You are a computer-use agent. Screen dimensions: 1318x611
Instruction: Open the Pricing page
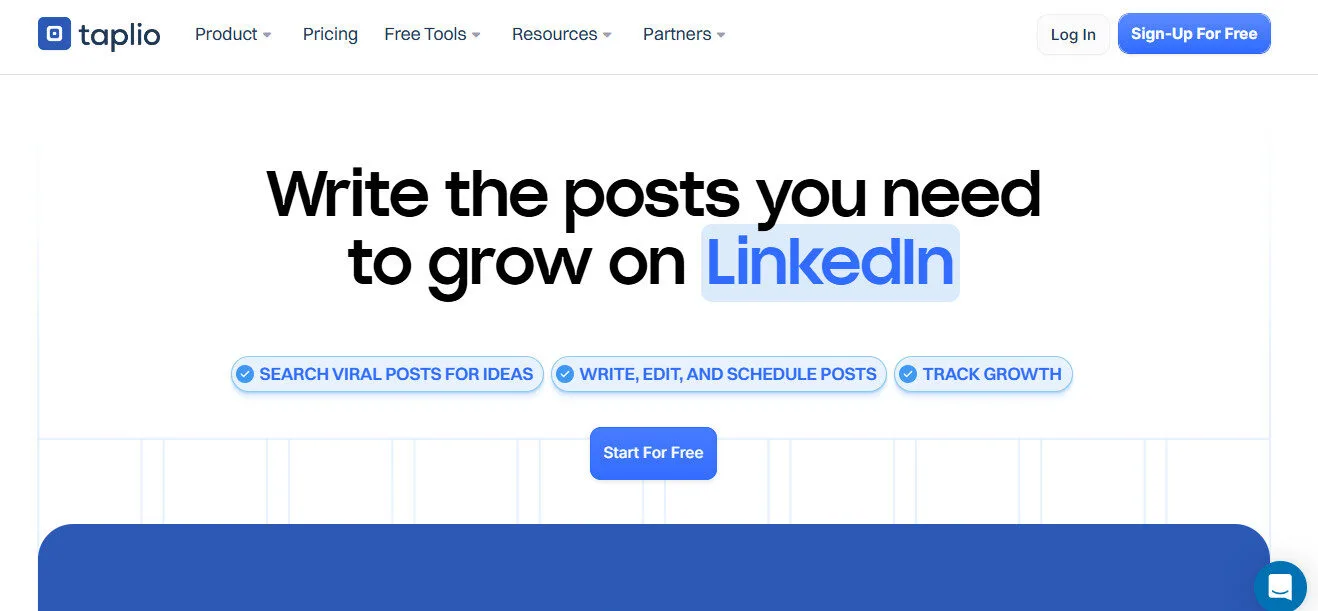[330, 34]
